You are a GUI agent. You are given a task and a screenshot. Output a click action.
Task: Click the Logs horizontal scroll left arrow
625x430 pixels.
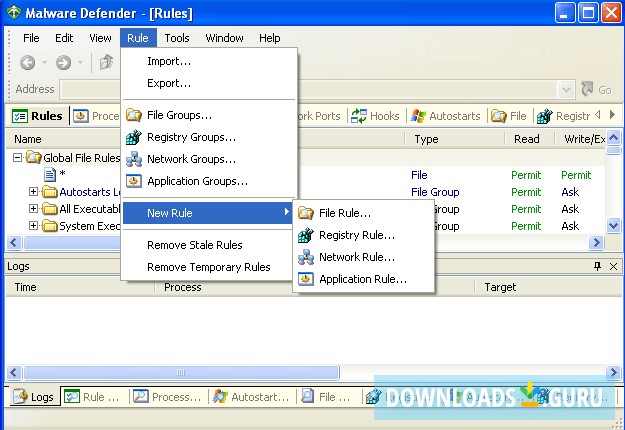pos(13,373)
